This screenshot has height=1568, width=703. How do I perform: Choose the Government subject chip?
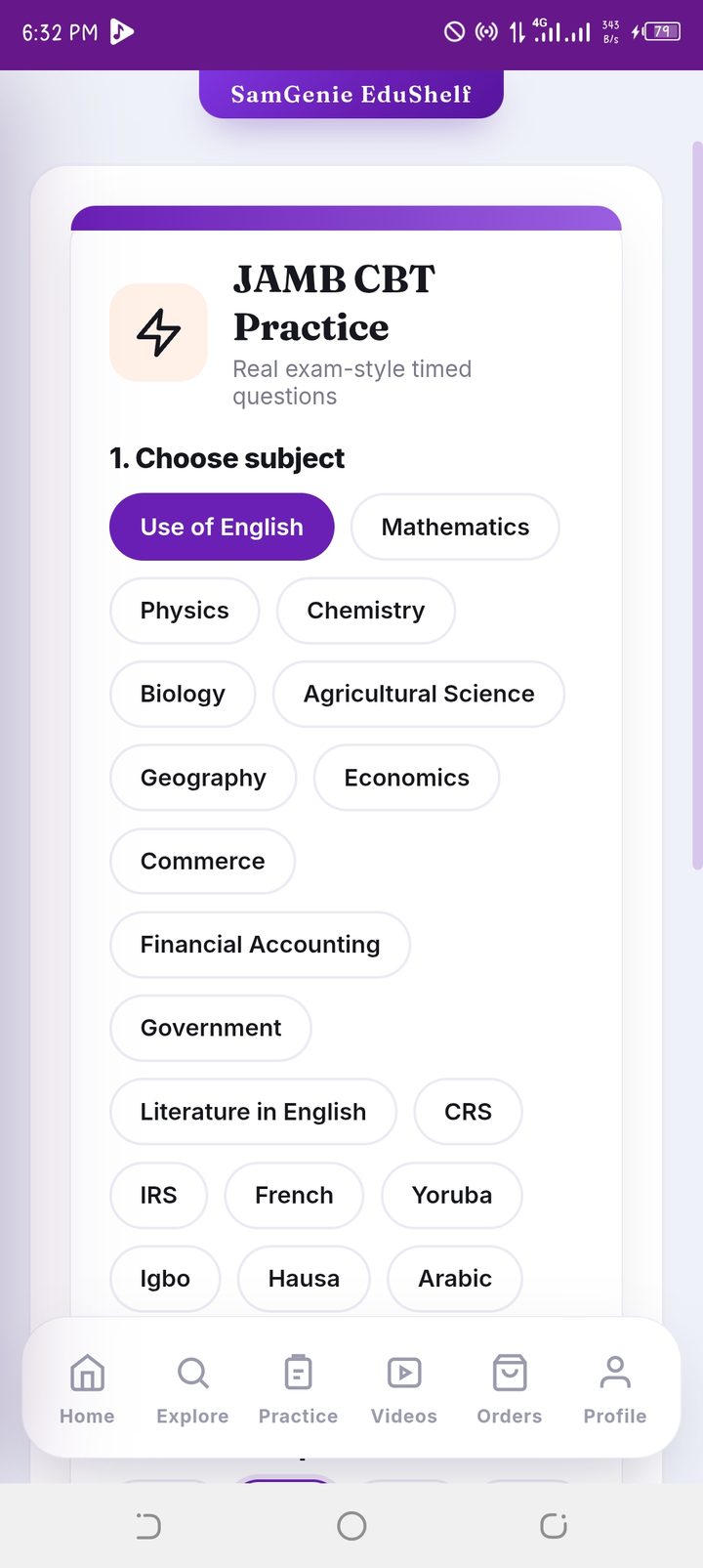coord(211,1028)
